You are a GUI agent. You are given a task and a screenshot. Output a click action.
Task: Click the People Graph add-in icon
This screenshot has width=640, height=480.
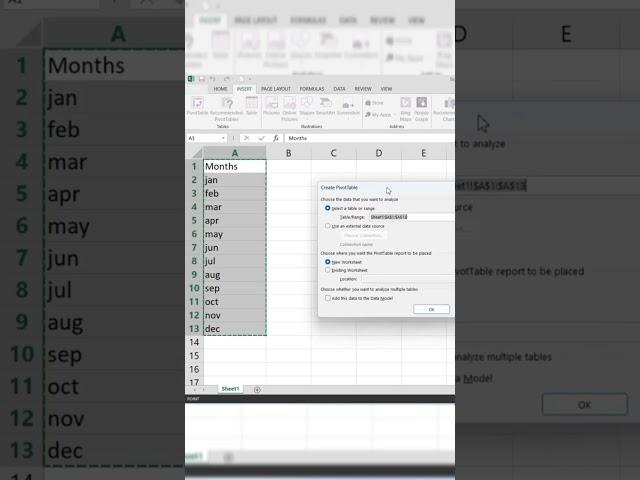point(422,109)
